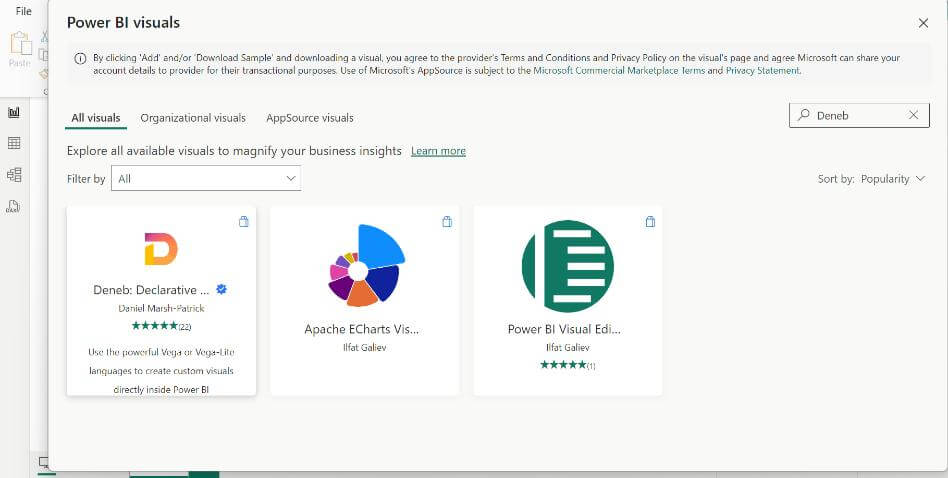Open the Model view icon in sidebar
This screenshot has height=478, width=948.
click(x=13, y=175)
